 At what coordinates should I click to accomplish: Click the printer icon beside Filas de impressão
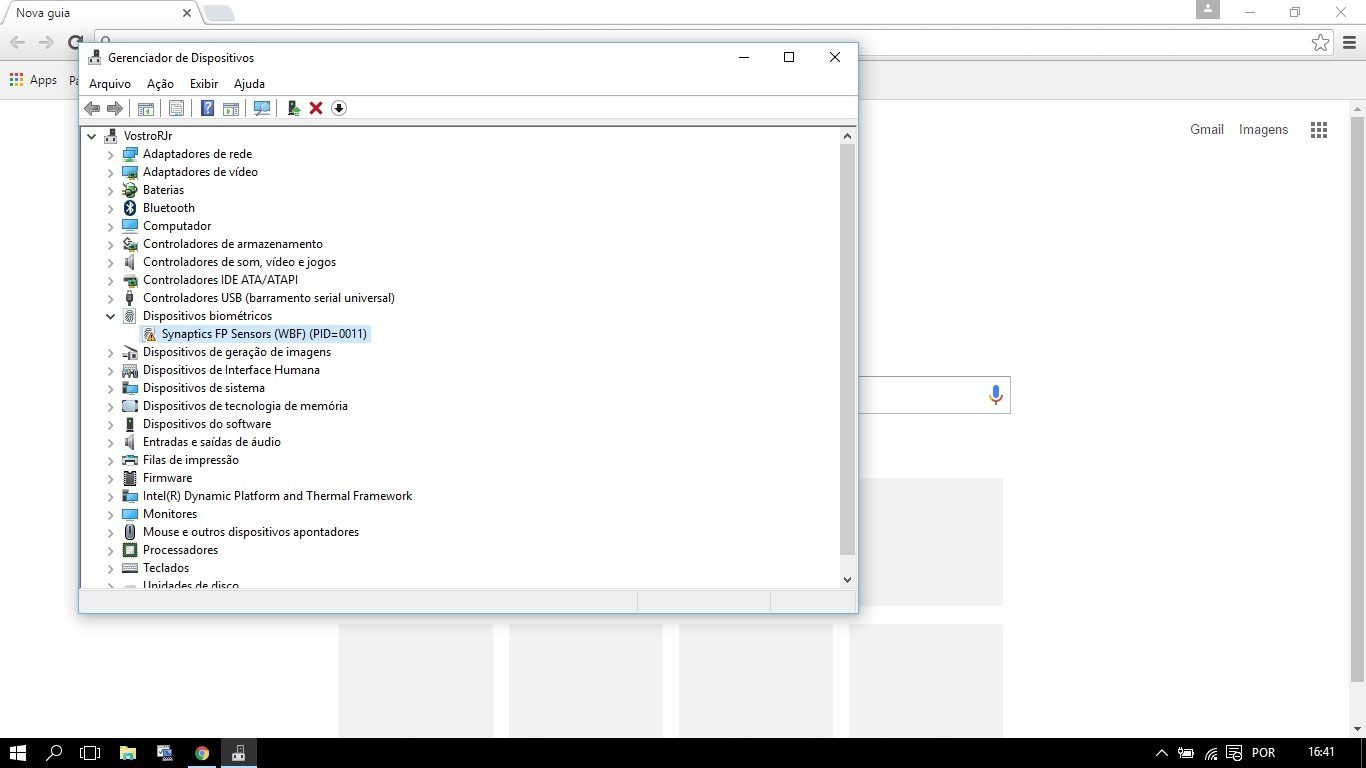[x=129, y=460]
